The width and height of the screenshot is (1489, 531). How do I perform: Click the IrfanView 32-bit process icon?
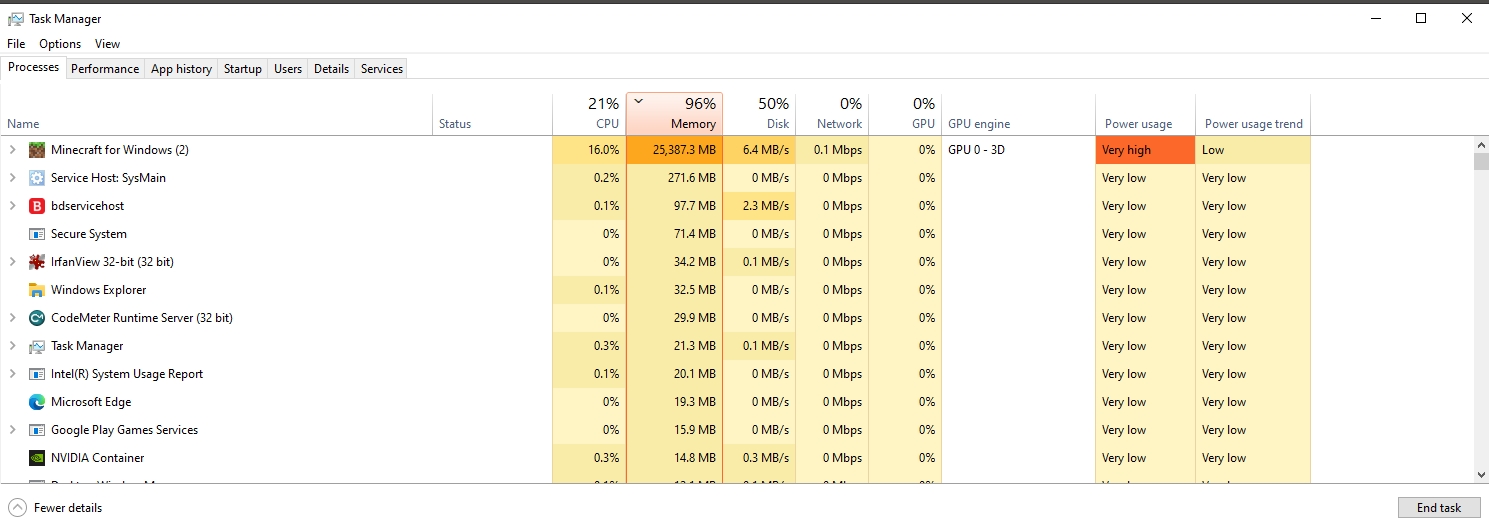point(37,262)
